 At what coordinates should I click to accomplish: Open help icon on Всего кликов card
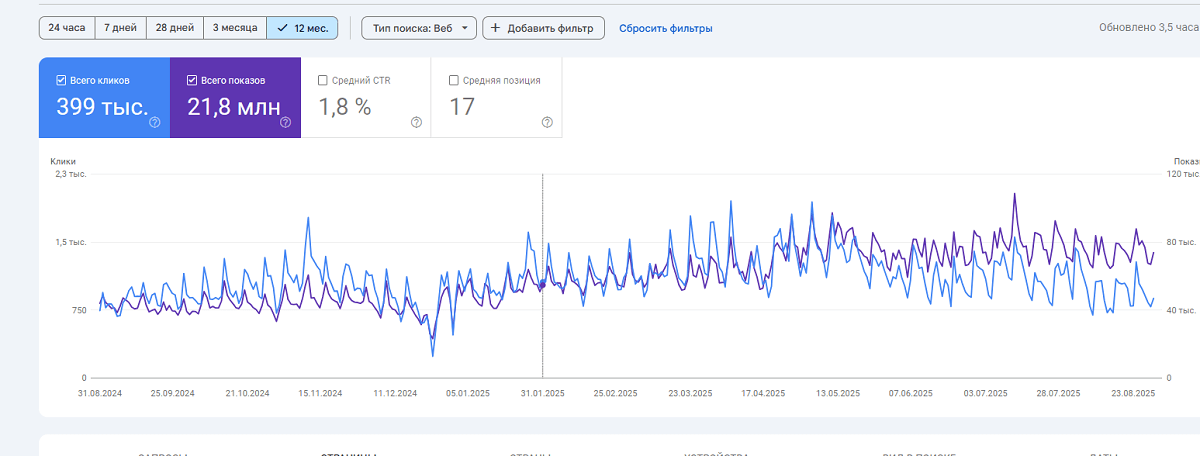pyautogui.click(x=155, y=123)
